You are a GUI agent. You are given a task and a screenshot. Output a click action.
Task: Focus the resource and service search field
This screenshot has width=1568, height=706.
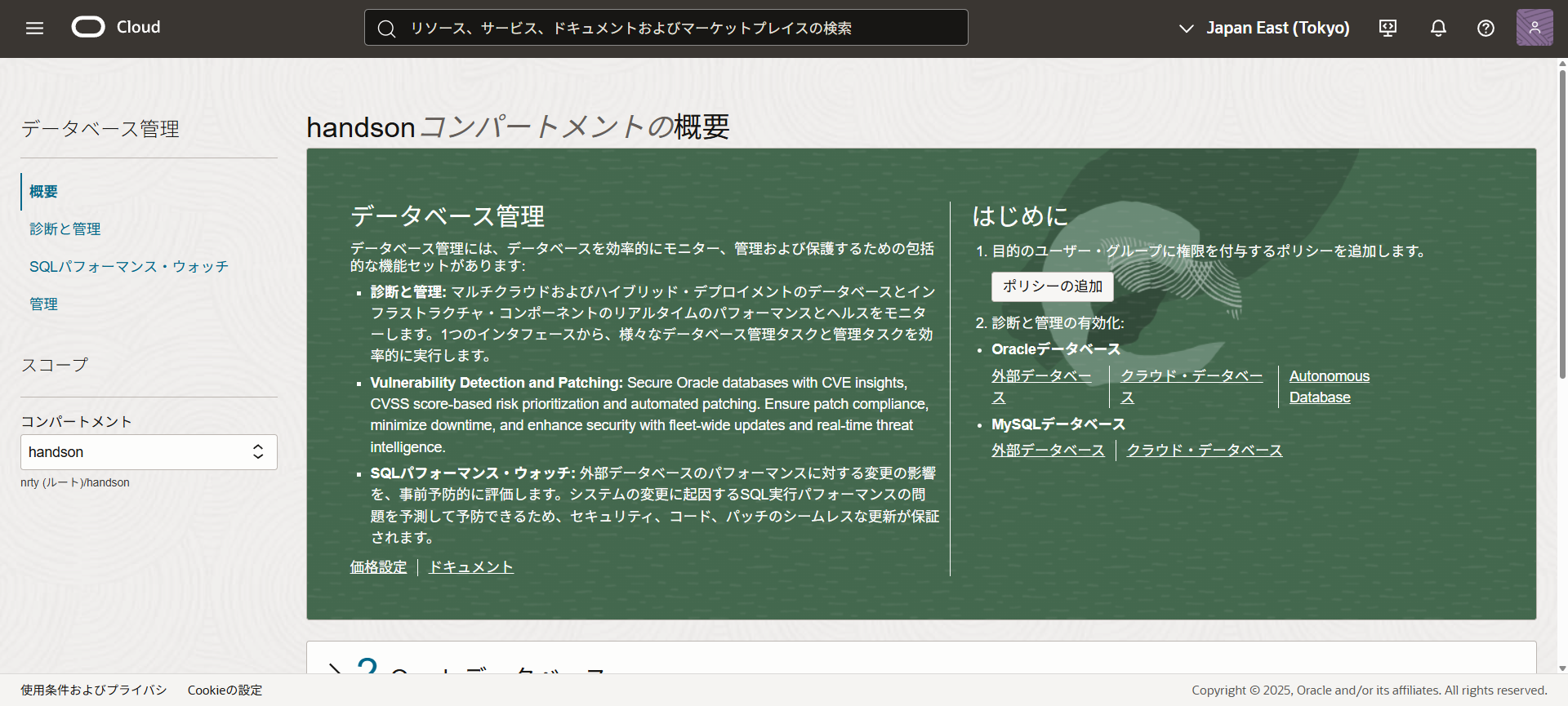click(666, 28)
